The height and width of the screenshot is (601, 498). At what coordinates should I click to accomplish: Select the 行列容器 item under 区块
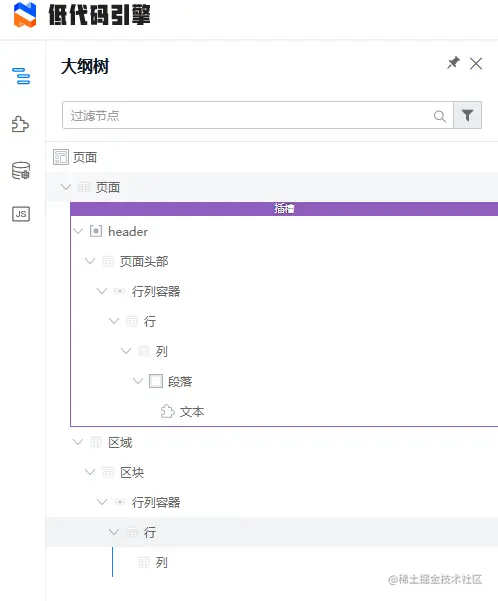coord(156,502)
